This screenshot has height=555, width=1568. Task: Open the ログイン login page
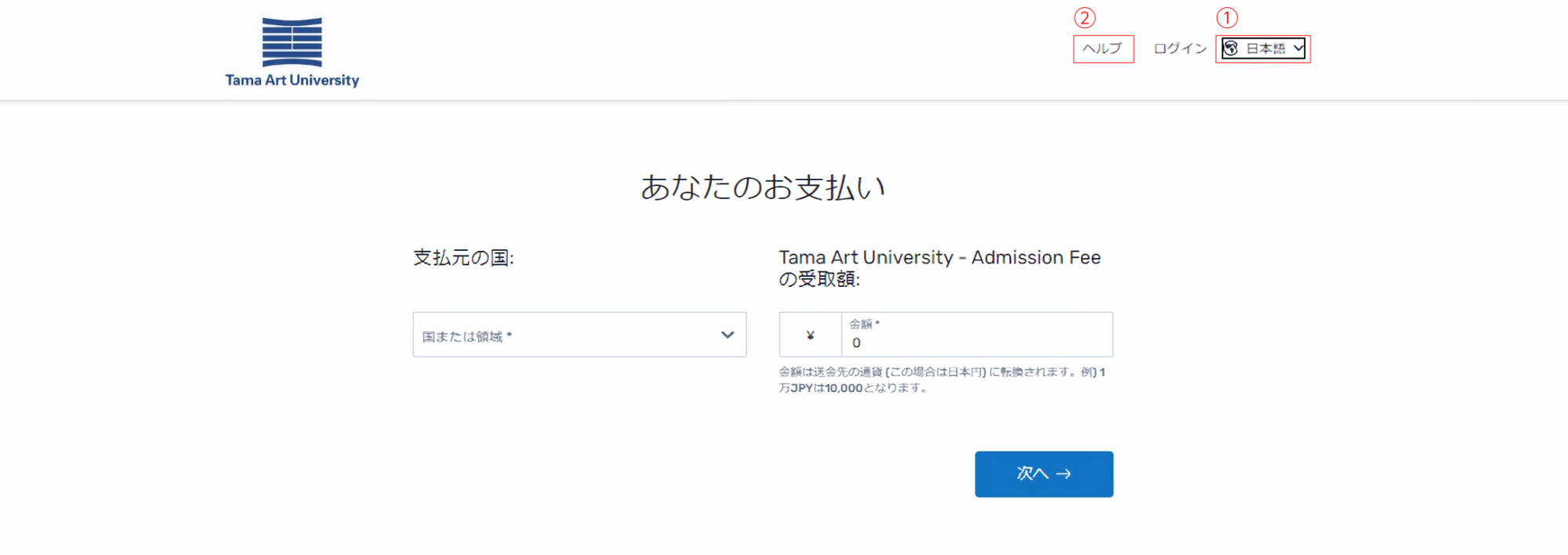[x=1179, y=49]
